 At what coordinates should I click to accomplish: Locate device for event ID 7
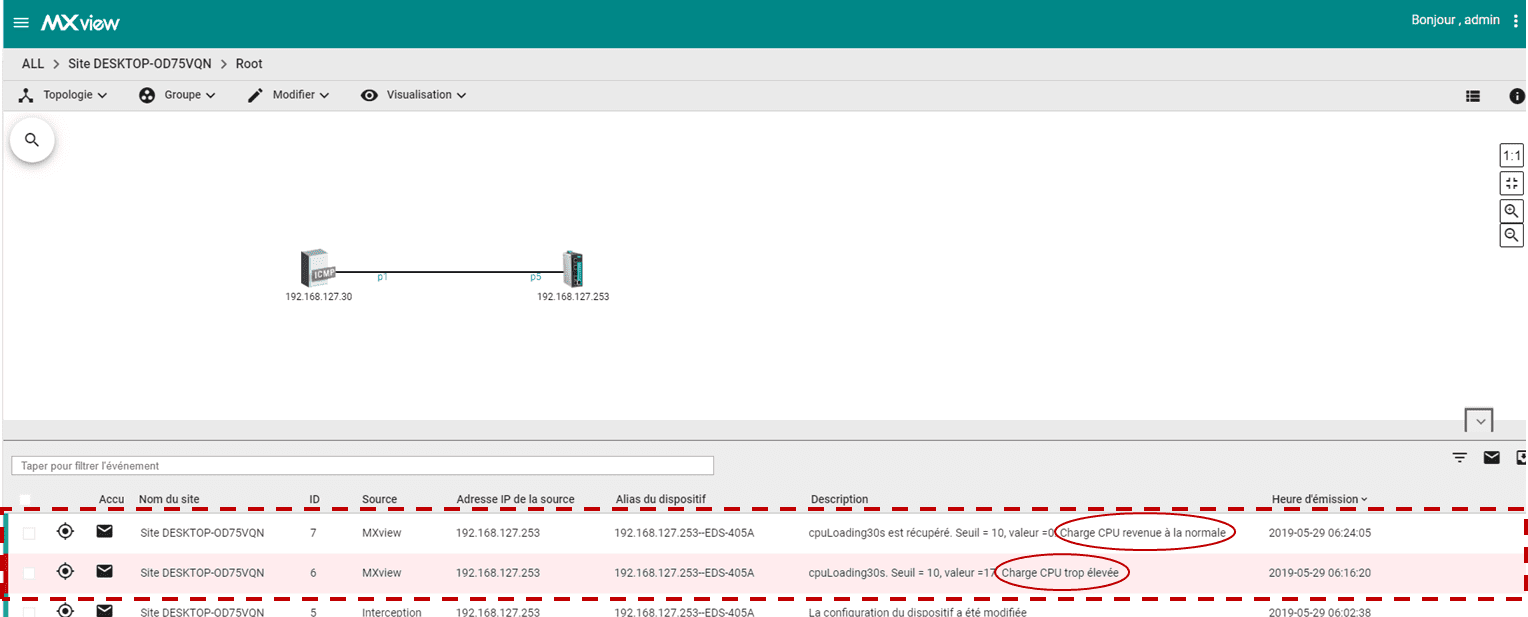[x=65, y=532]
